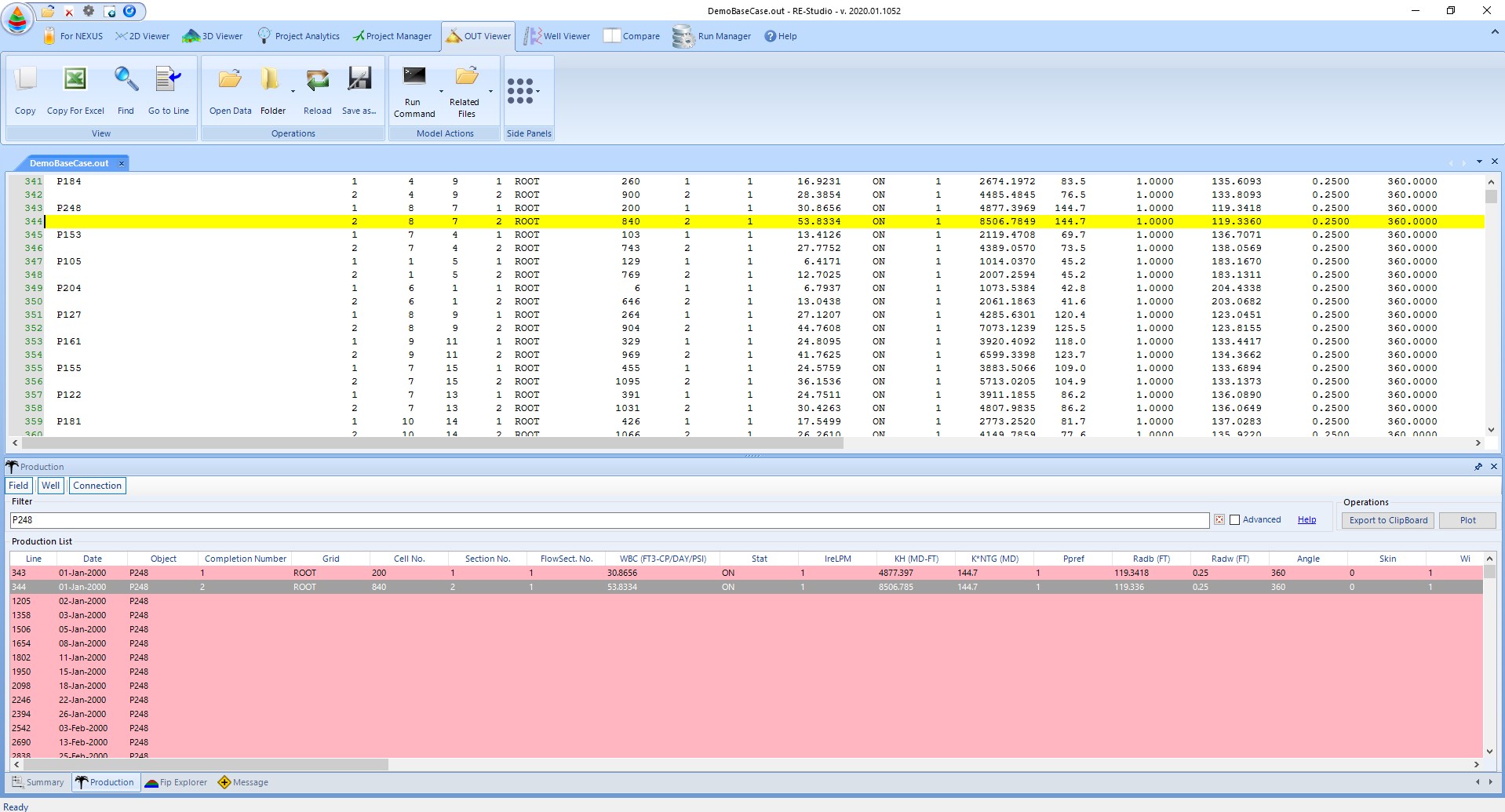Click the output viewer horizontal scrollbar

(x=432, y=443)
